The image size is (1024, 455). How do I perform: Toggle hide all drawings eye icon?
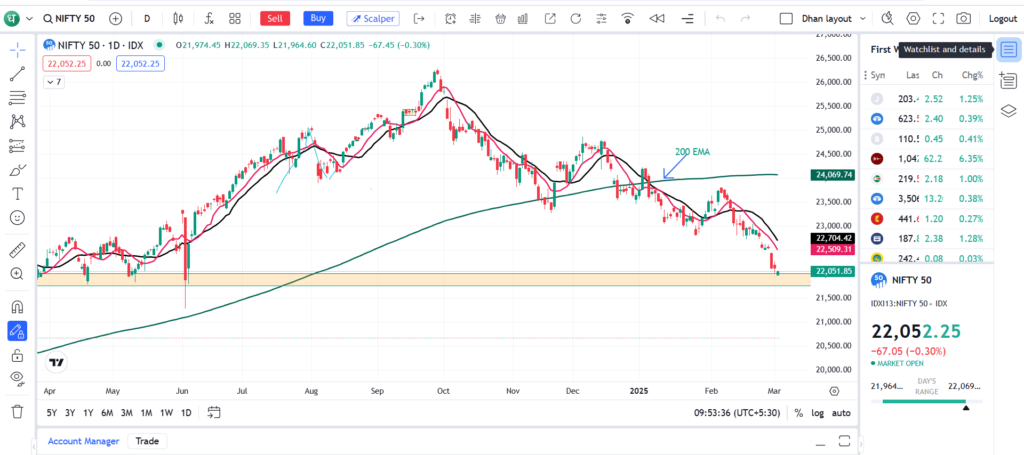[18, 379]
